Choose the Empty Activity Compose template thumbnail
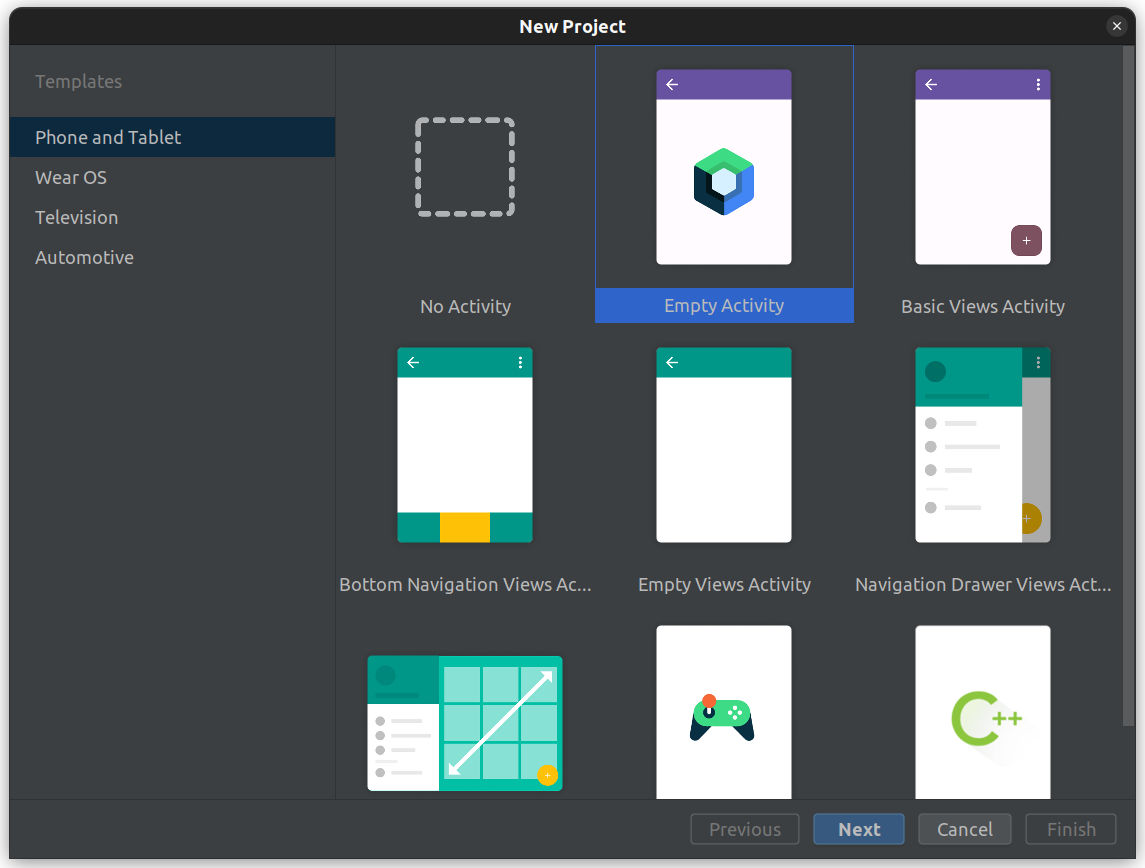Viewport: 1145px width, 868px height. point(724,167)
